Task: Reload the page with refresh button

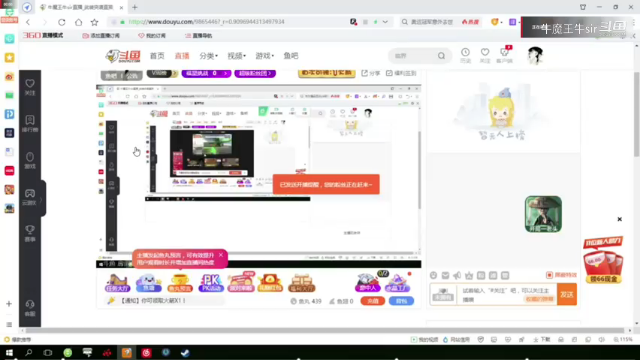Action: coord(61,22)
